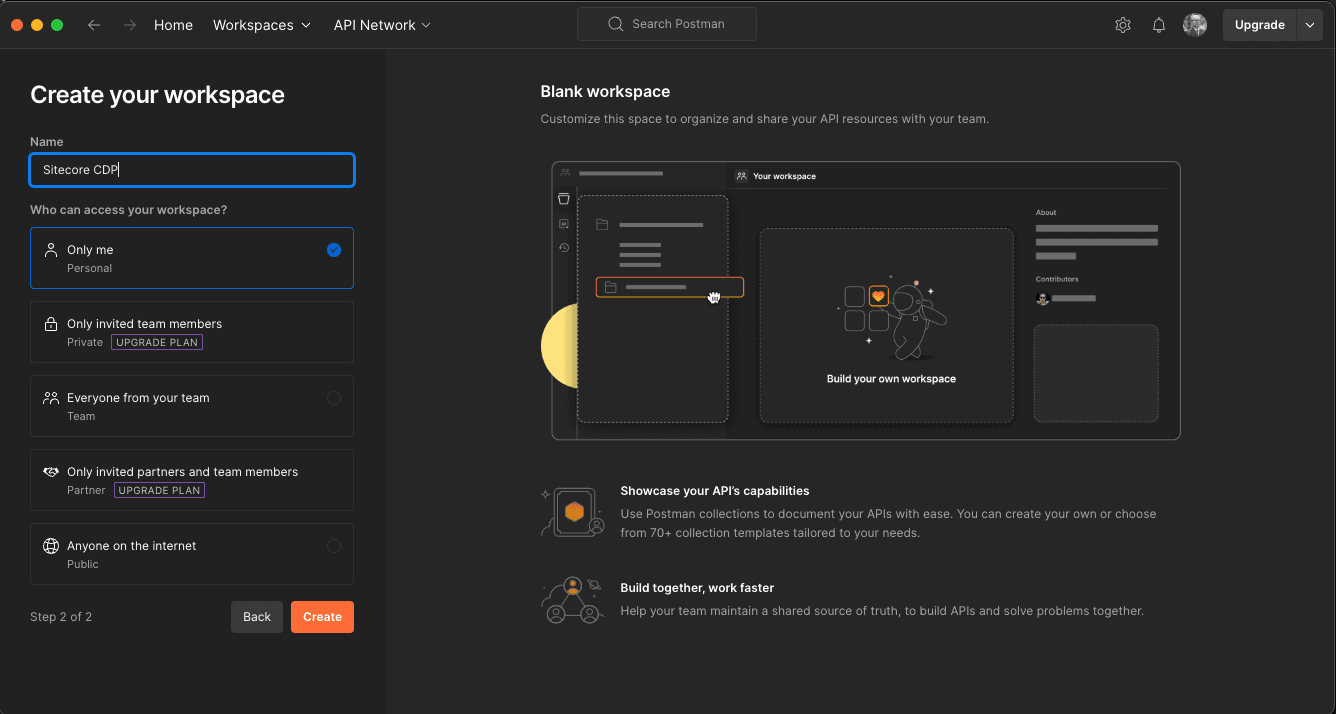Expand the Workspaces dropdown

tap(261, 25)
